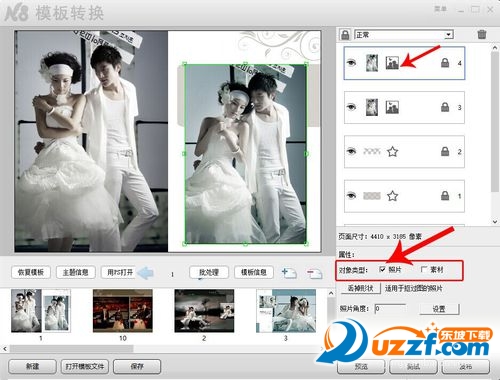
Task: Click the trash icon to delete the layer
Action: (481, 34)
